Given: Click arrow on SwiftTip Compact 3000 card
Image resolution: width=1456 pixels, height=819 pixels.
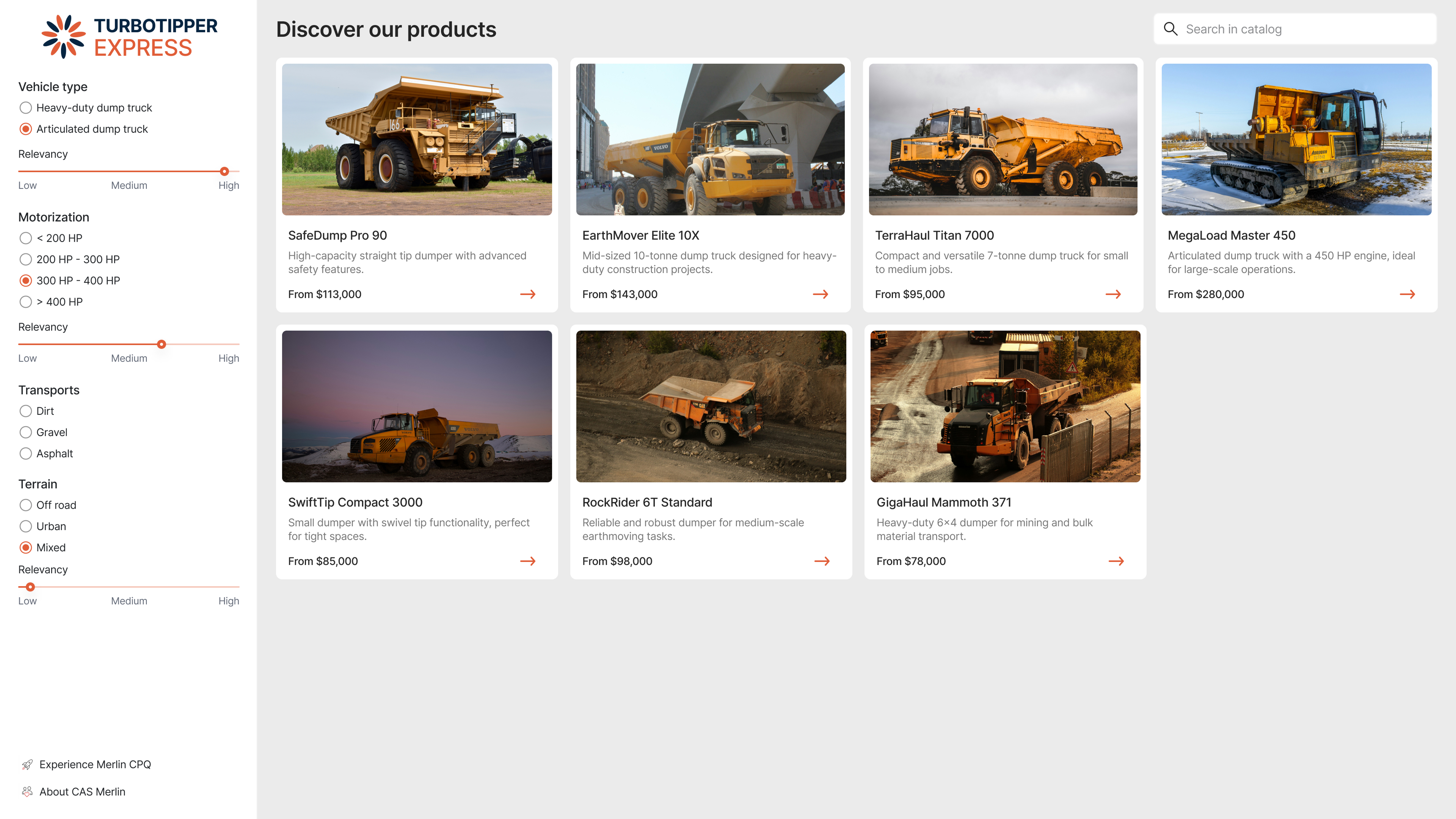Looking at the screenshot, I should [x=527, y=561].
